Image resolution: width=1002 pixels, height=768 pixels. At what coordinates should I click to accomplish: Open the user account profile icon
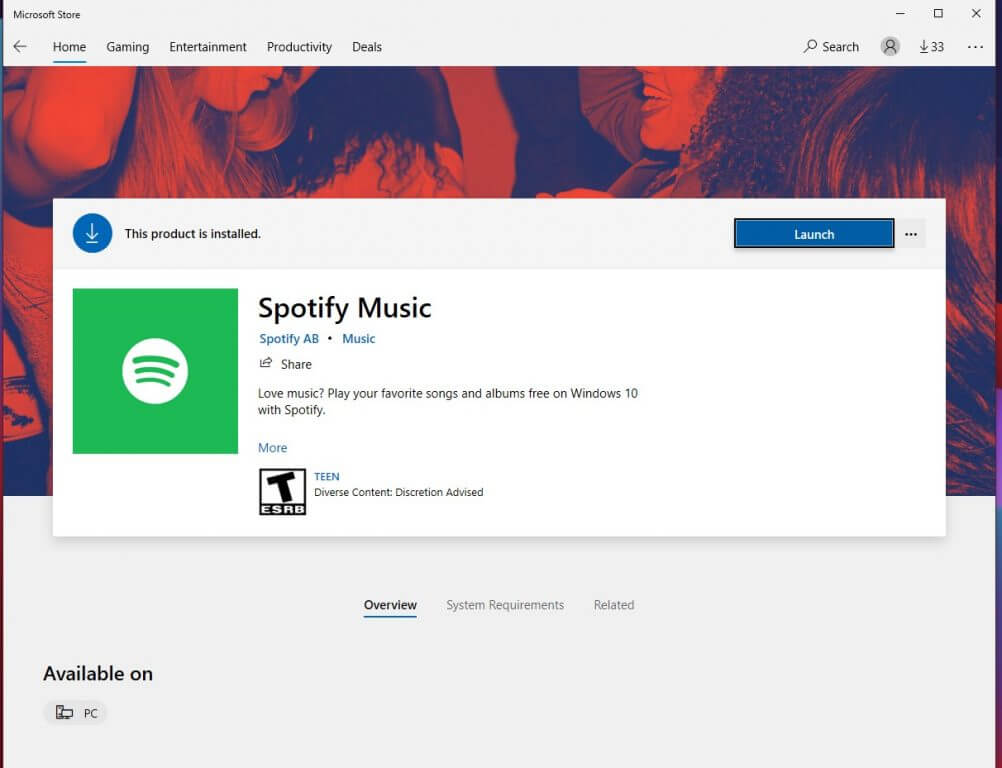[x=890, y=46]
